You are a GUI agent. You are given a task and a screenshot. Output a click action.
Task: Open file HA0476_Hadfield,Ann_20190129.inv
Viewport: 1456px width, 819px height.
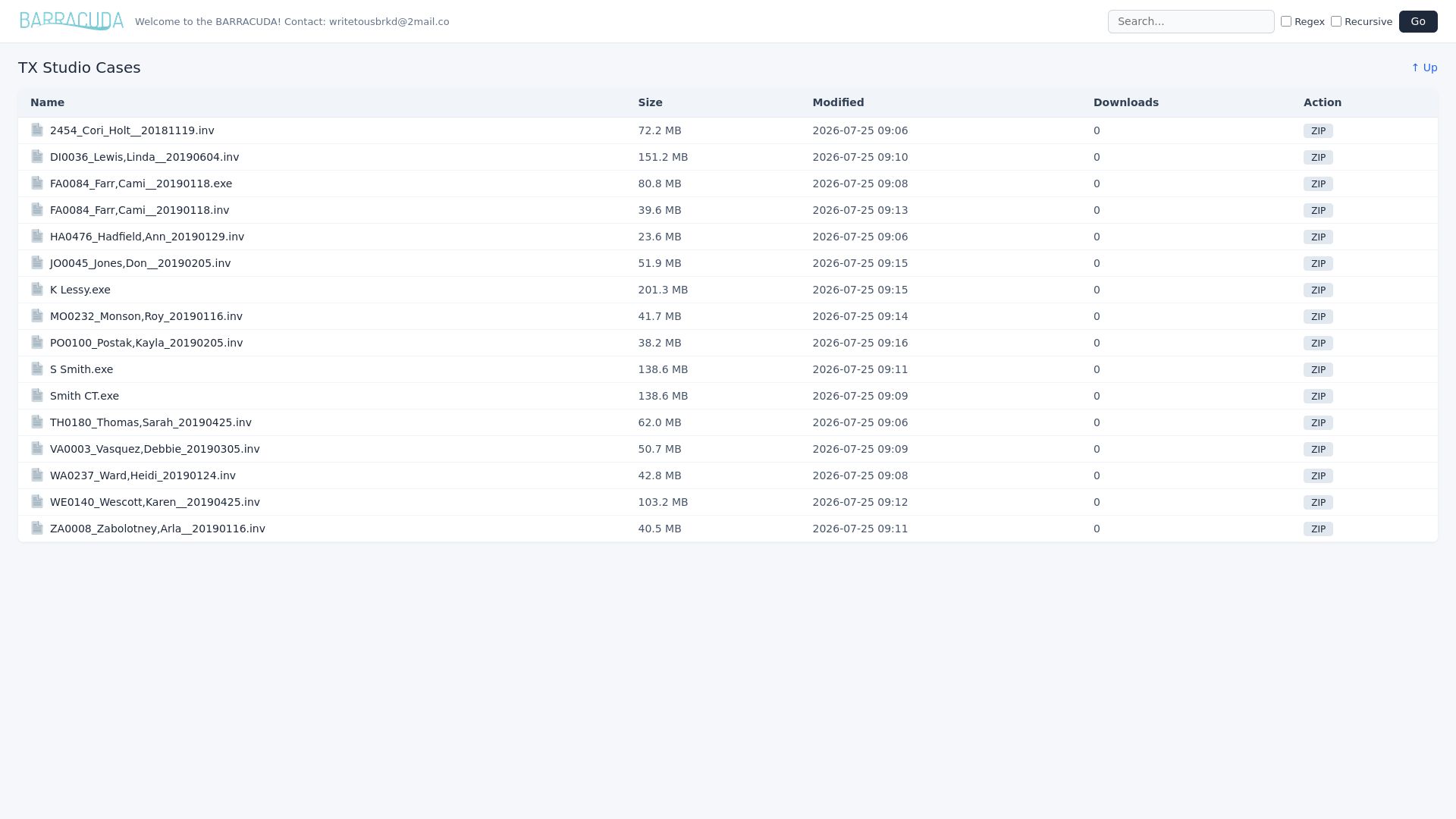coord(147,237)
